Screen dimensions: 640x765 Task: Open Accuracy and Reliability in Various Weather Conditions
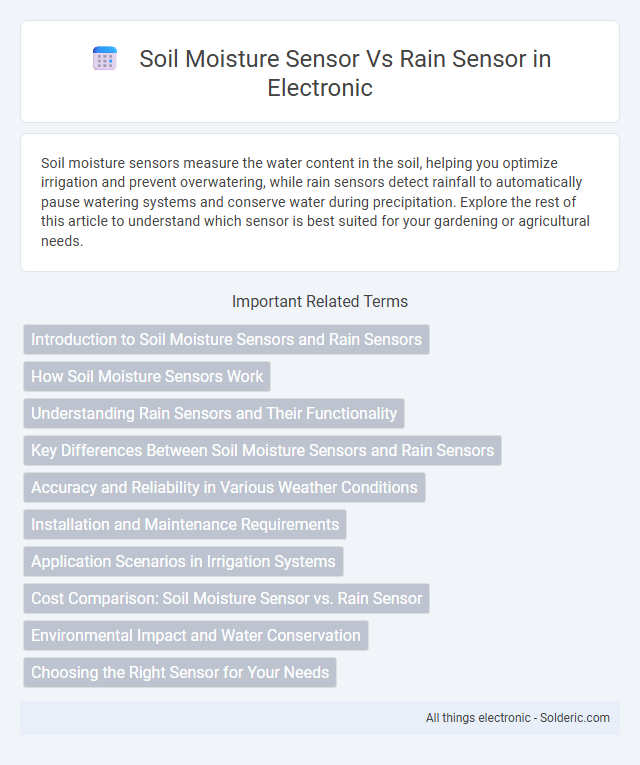(224, 487)
